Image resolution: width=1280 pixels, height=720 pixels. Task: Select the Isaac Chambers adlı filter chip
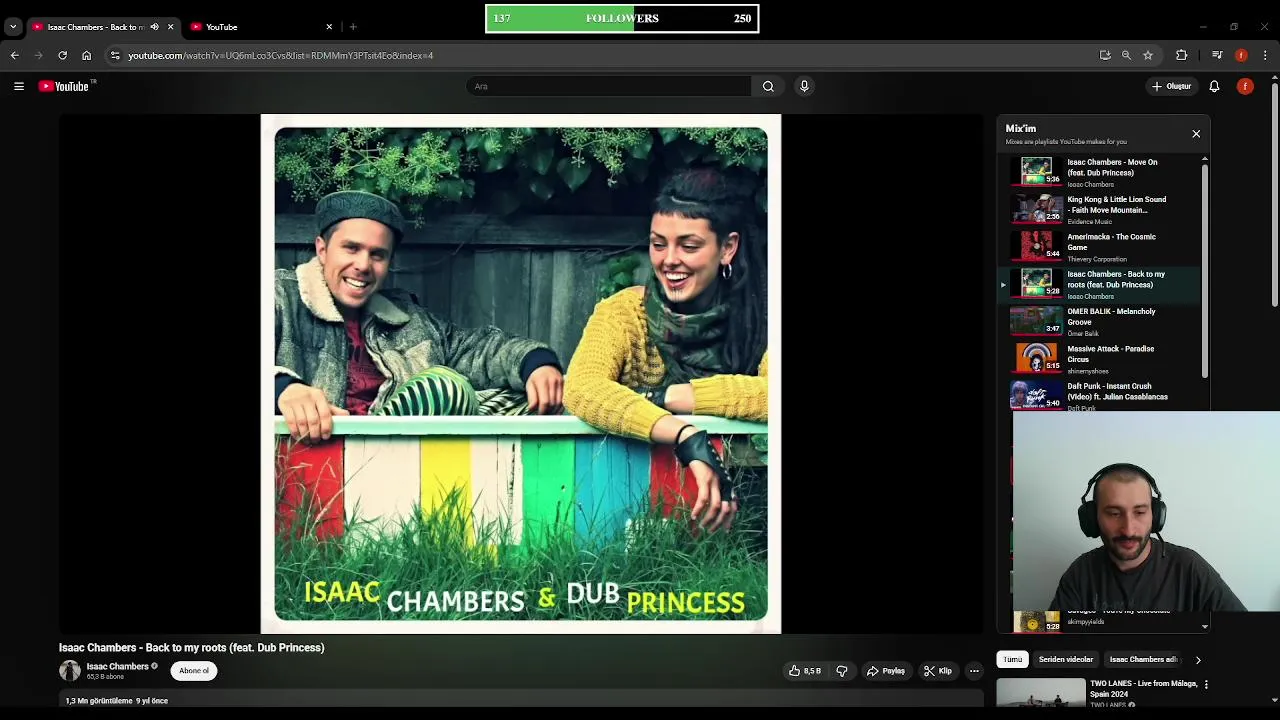click(1143, 660)
